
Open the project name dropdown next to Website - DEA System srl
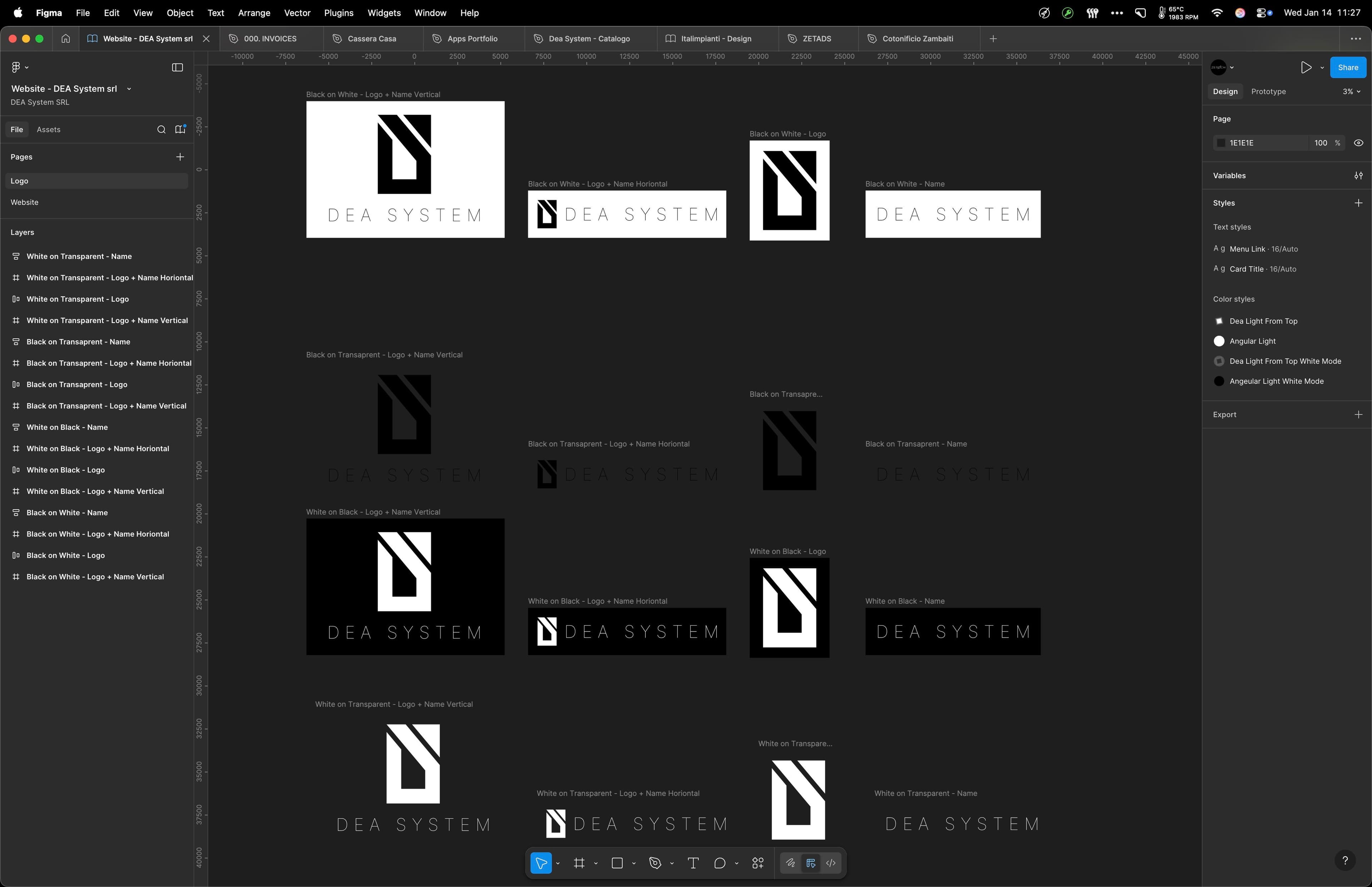[129, 89]
